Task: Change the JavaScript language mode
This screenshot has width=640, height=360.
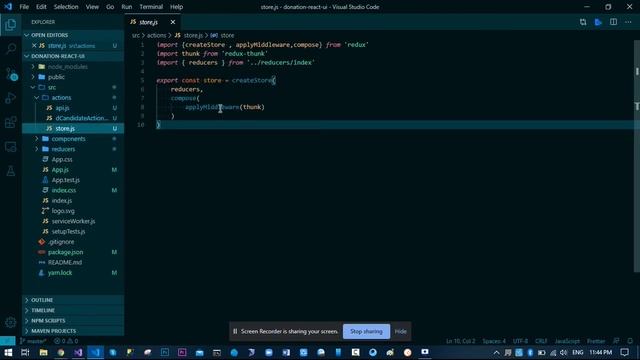Action: [x=567, y=341]
